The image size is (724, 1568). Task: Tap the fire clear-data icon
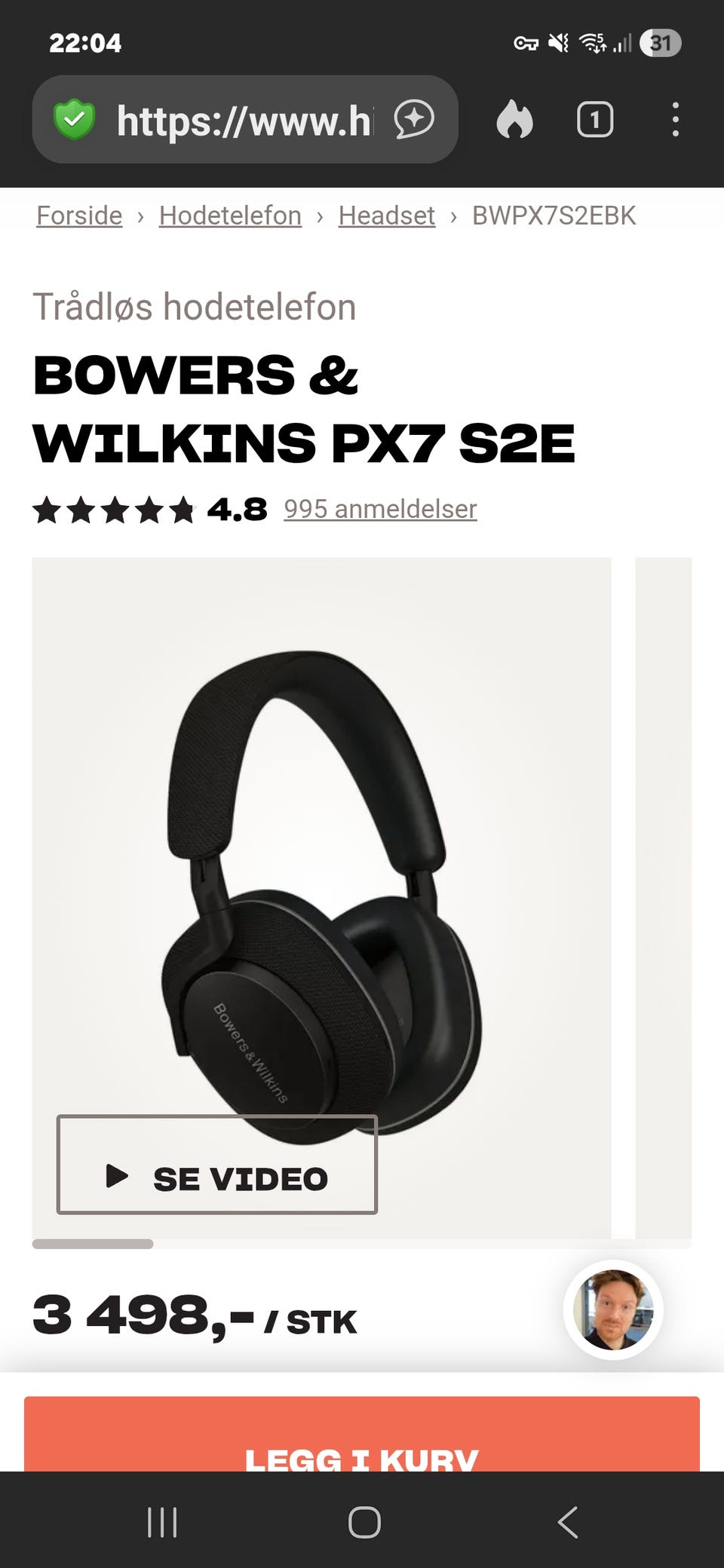(x=515, y=119)
